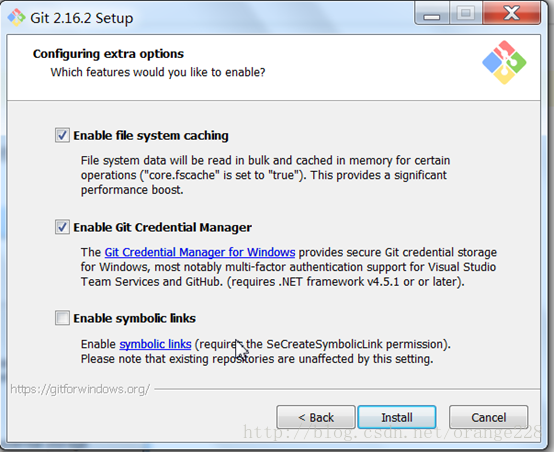Image resolution: width=554 pixels, height=452 pixels.
Task: Click the Git 2.16.2 Setup title text
Action: [x=82, y=18]
